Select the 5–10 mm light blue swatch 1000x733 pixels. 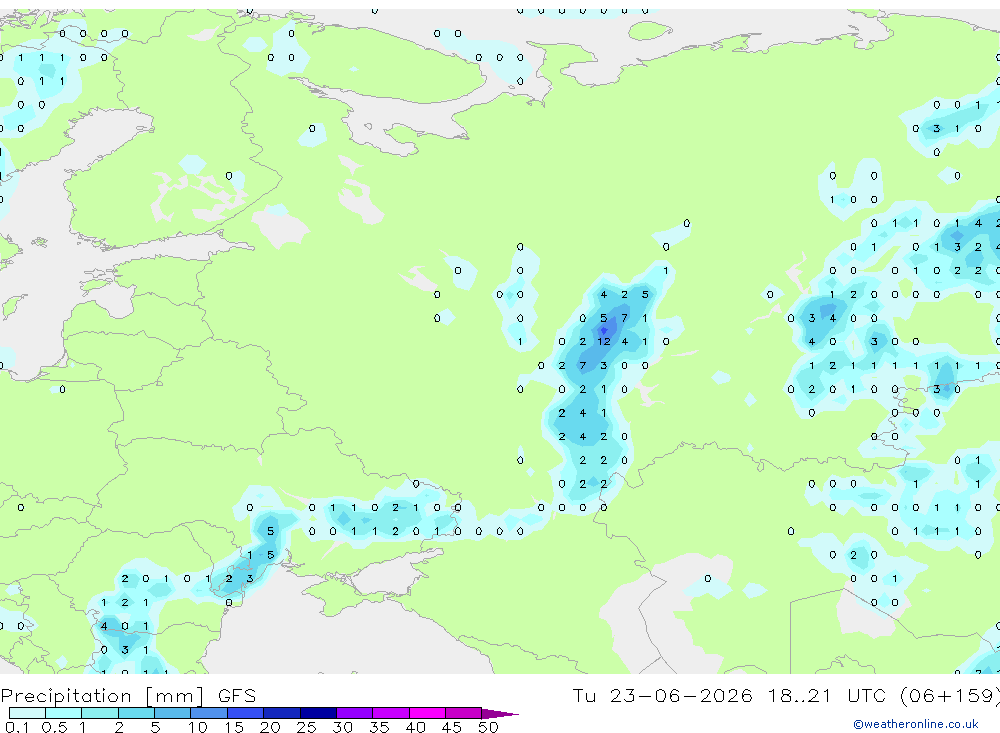(173, 713)
